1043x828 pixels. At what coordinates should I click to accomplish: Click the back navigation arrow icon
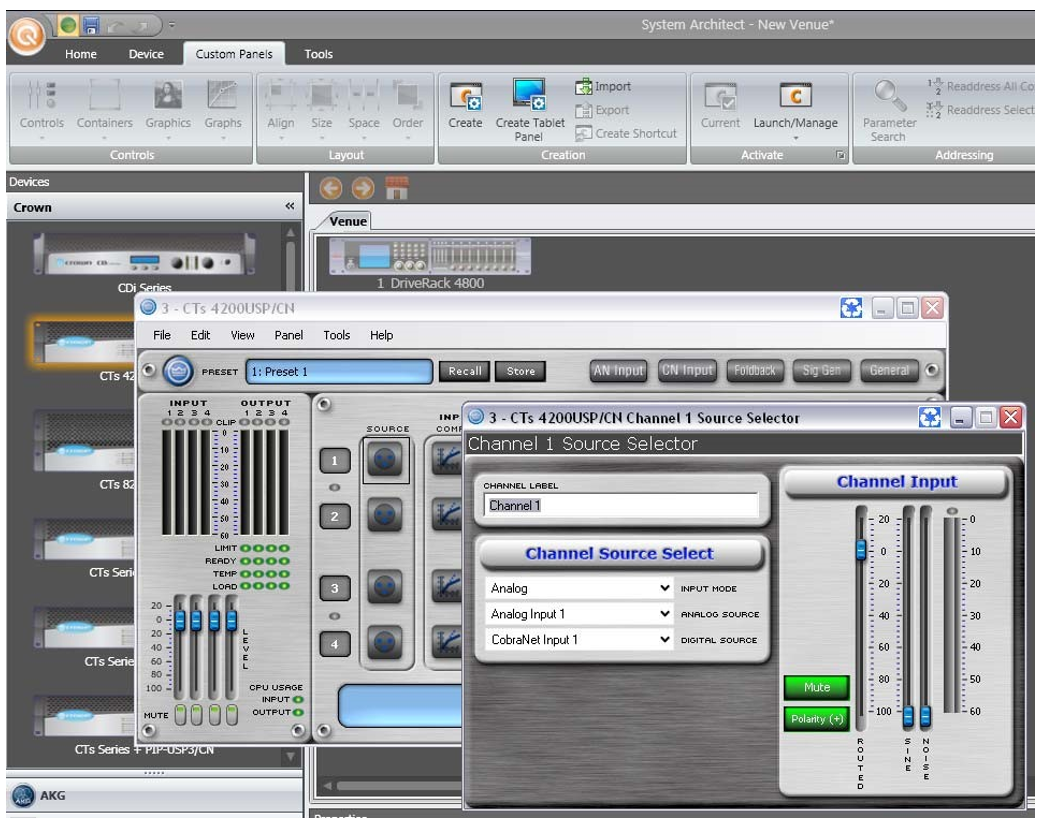(x=331, y=188)
